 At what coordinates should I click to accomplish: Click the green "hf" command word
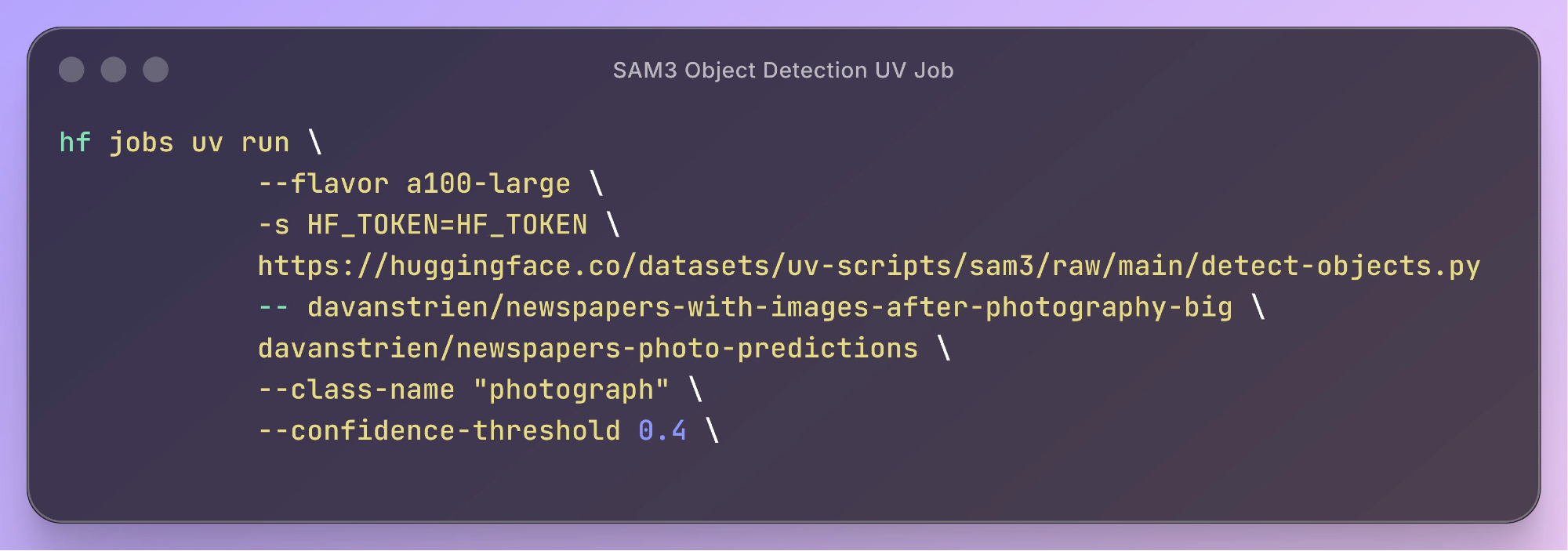pos(75,143)
